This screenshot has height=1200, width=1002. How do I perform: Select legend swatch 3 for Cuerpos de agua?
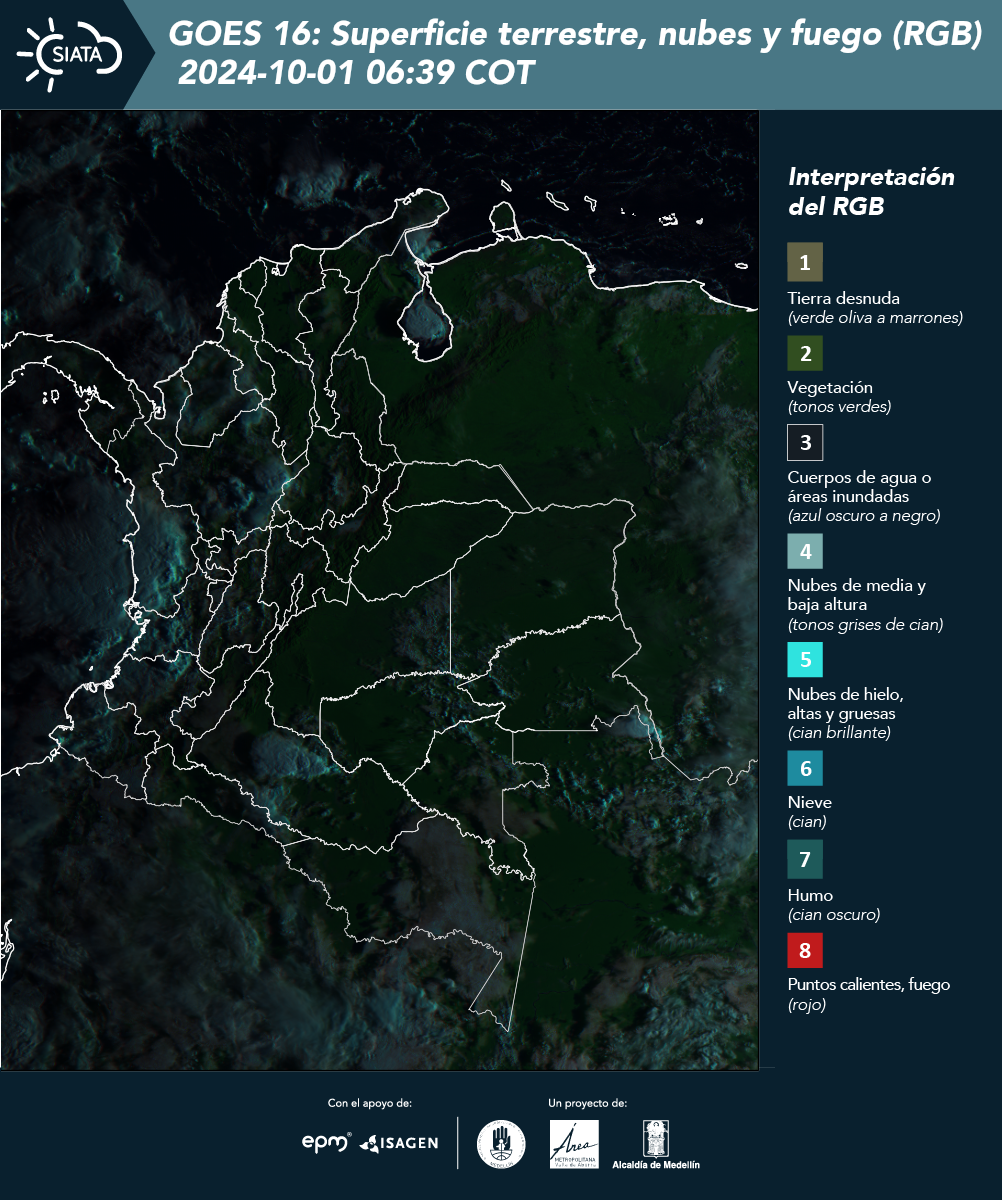click(805, 442)
